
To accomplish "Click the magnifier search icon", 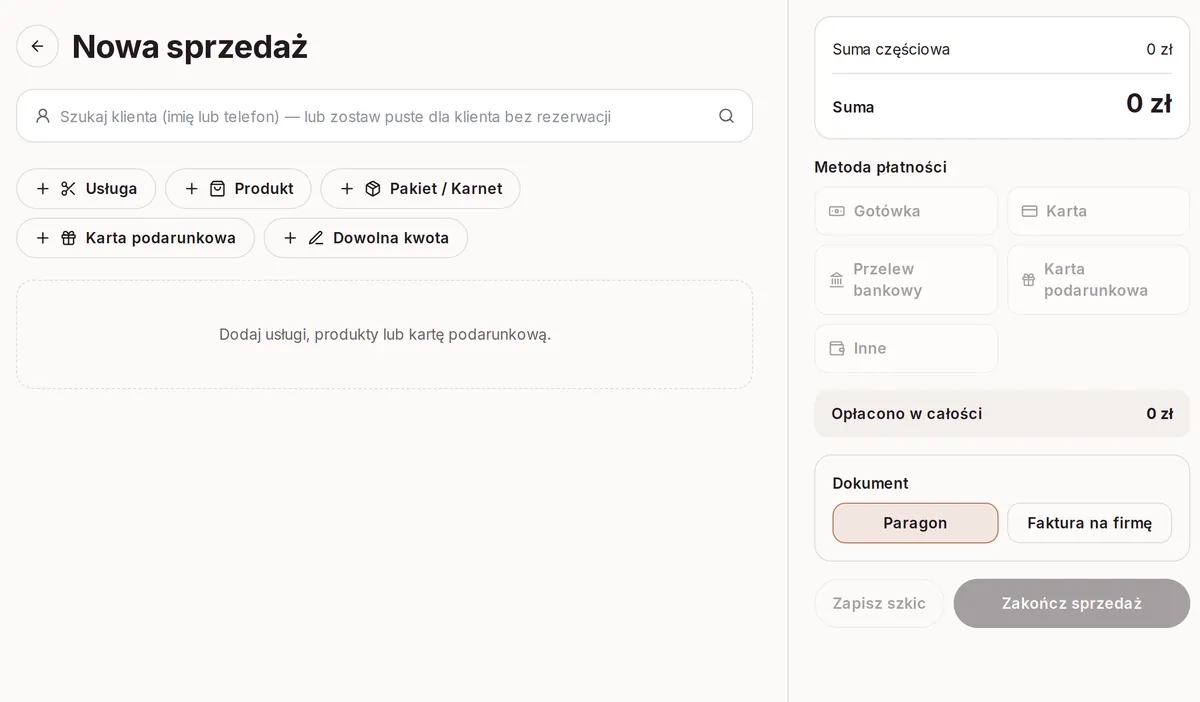I will point(726,116).
